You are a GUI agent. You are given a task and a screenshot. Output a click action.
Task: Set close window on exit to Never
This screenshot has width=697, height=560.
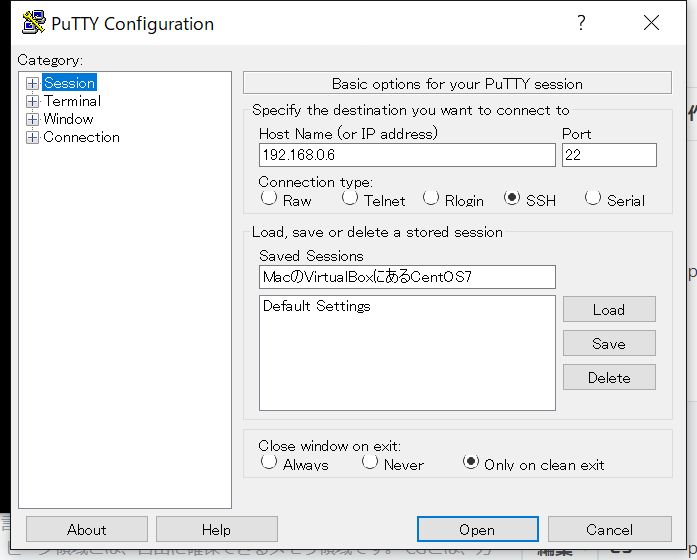(x=369, y=462)
